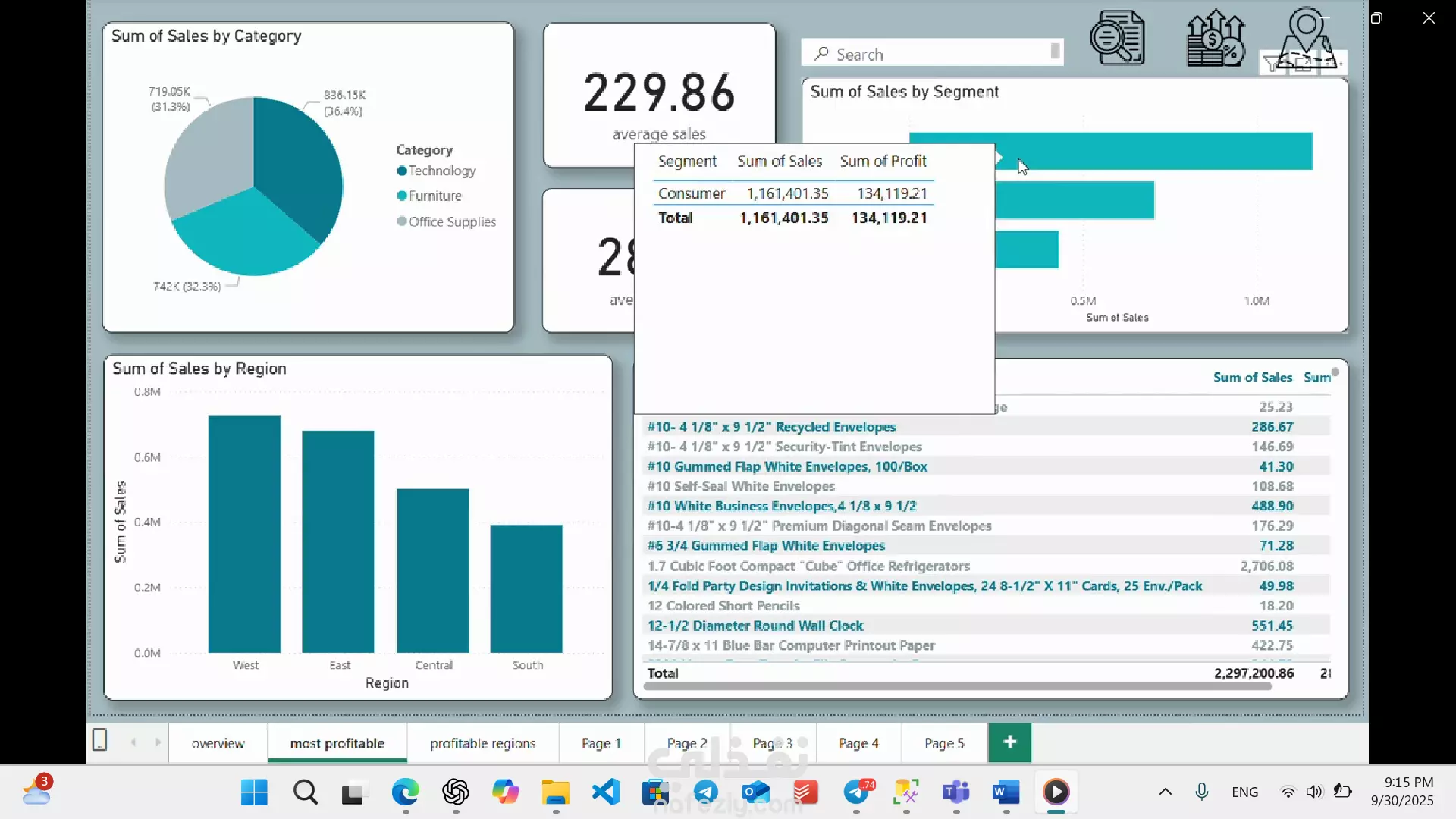This screenshot has width=1456, height=819.
Task: Open the profitable regions page tab
Action: 482,743
